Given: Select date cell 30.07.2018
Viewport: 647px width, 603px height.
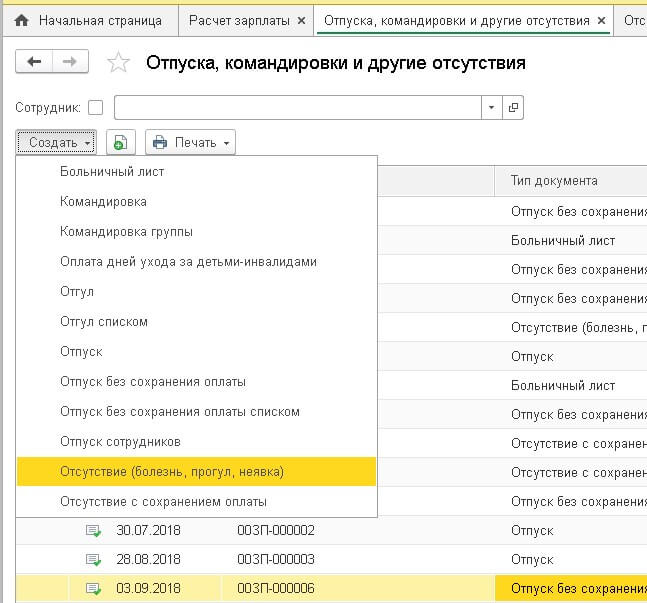Looking at the screenshot, I should (x=148, y=530).
